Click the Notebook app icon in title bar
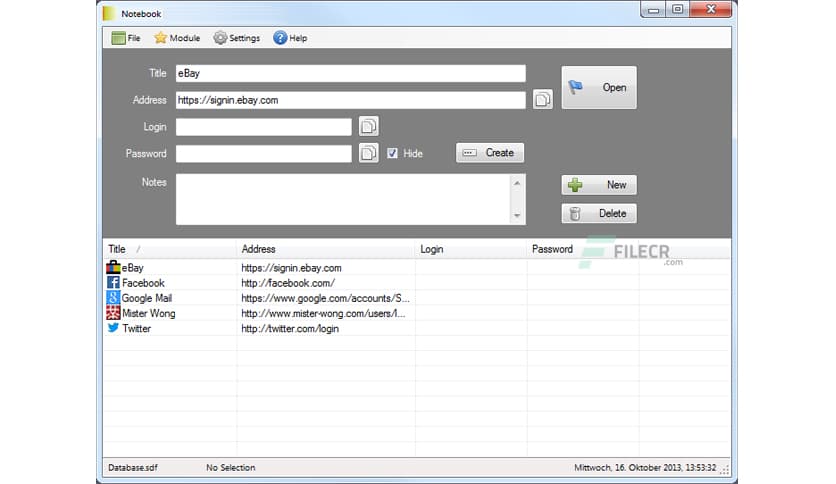This screenshot has width=836, height=484. coord(109,14)
